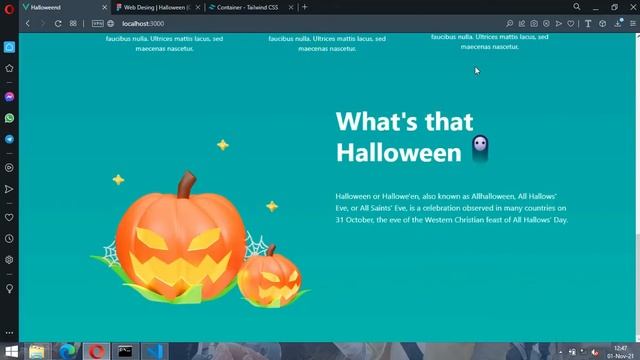
Task: Open Settings gear icon in sidebar
Action: point(9,260)
